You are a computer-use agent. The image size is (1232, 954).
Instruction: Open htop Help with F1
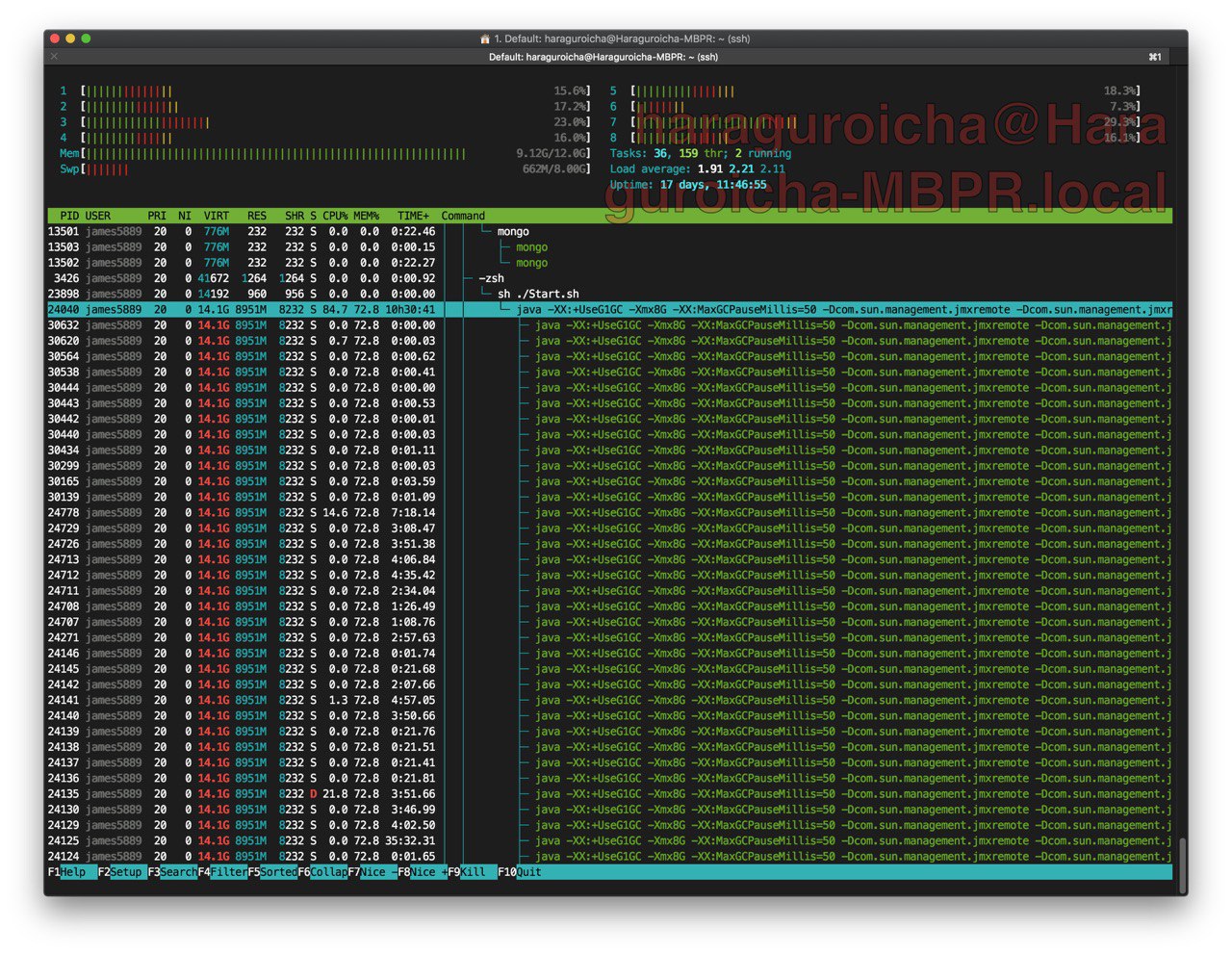tap(72, 872)
